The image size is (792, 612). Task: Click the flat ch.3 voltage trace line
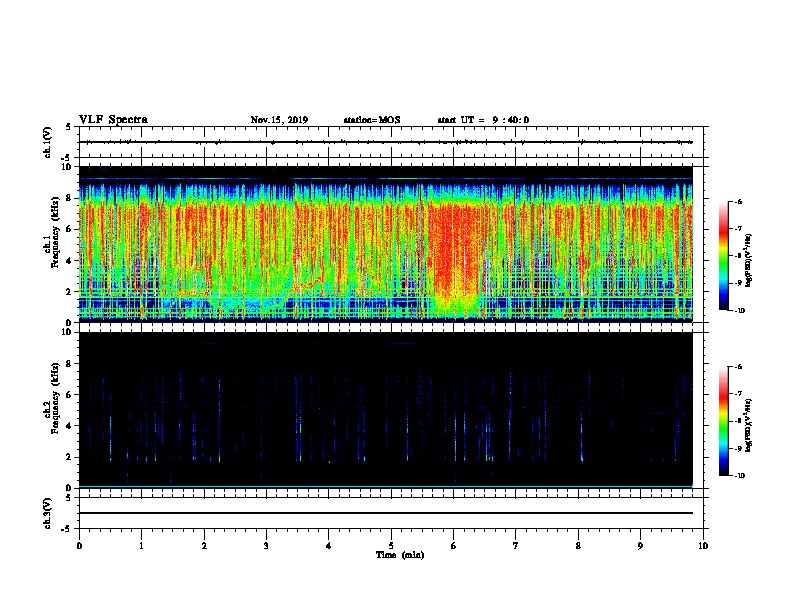pos(385,513)
